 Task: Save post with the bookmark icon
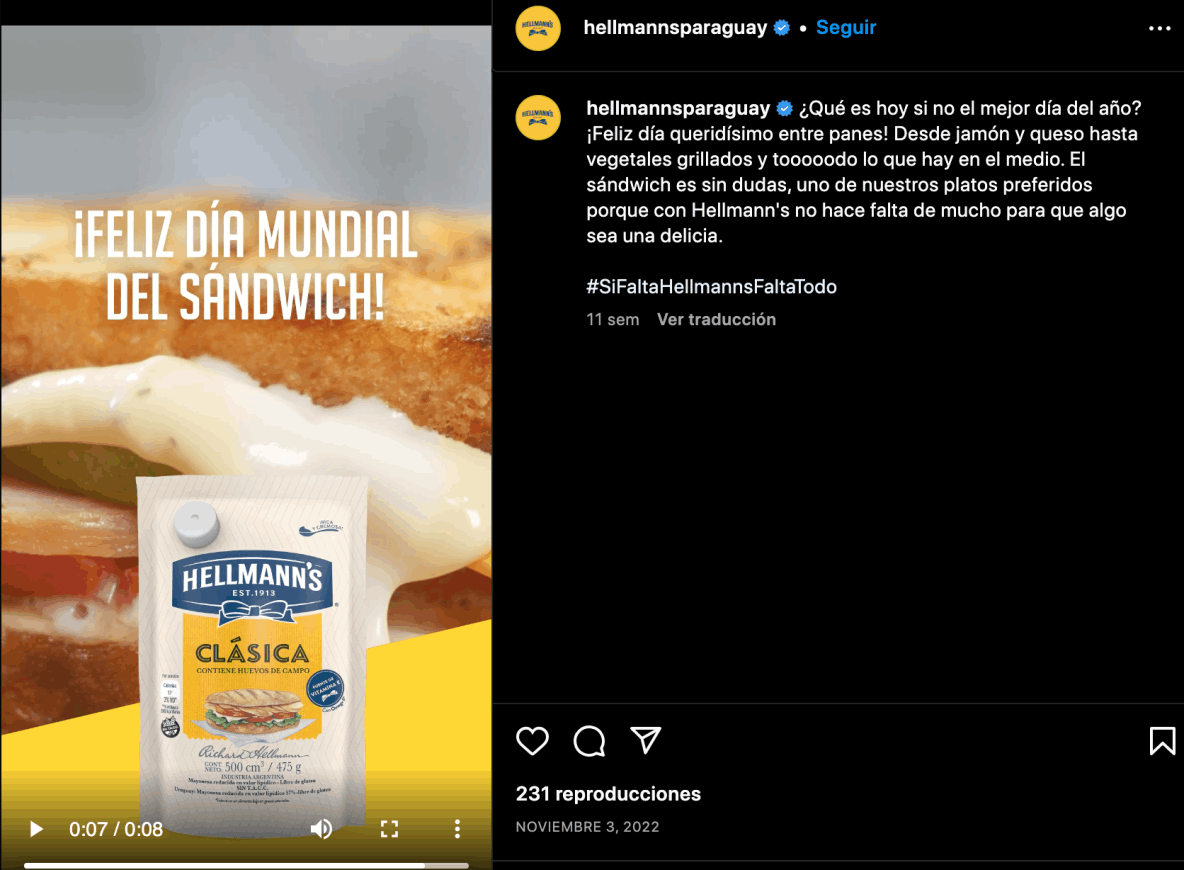1162,741
